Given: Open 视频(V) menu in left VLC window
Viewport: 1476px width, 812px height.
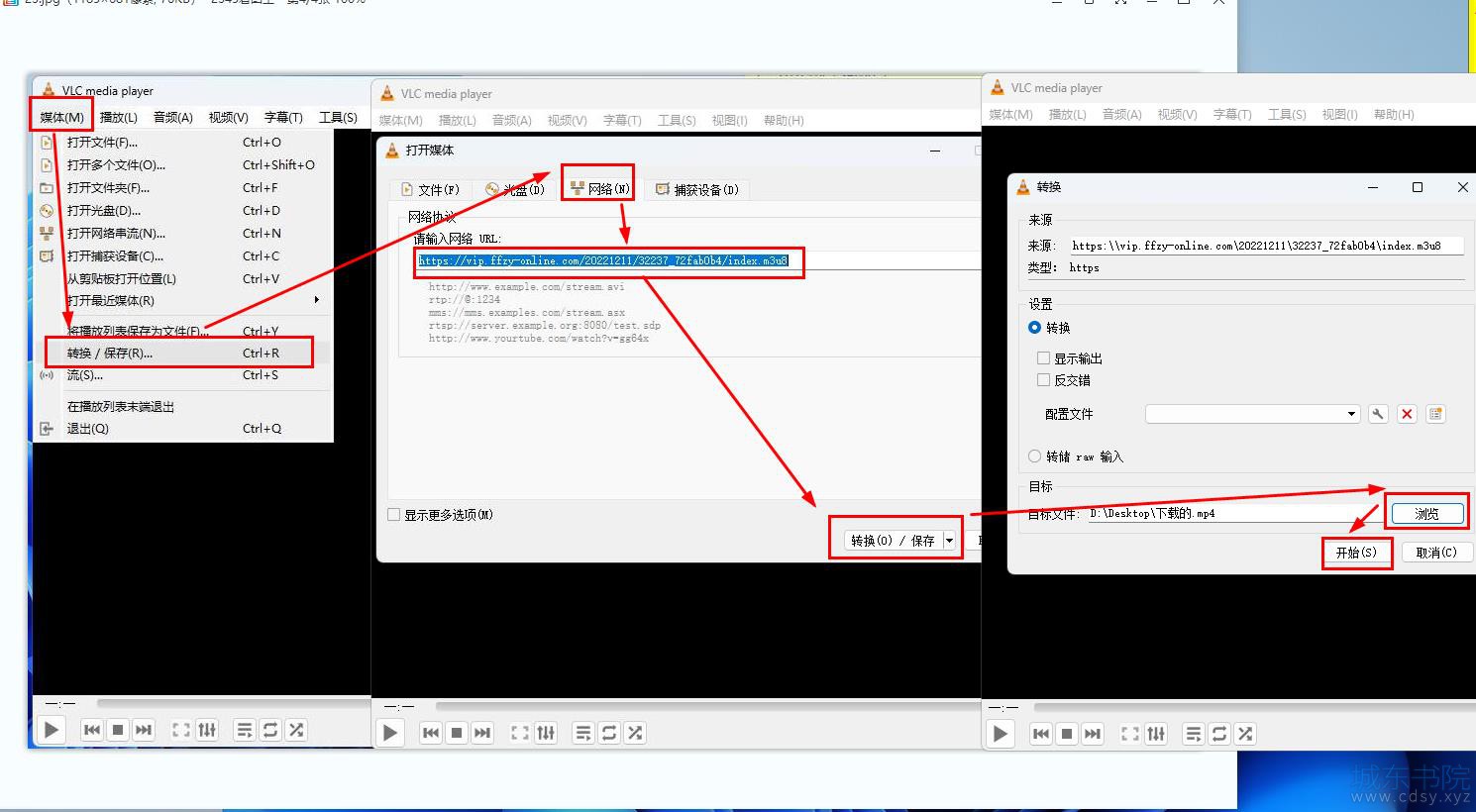Looking at the screenshot, I should [x=229, y=117].
